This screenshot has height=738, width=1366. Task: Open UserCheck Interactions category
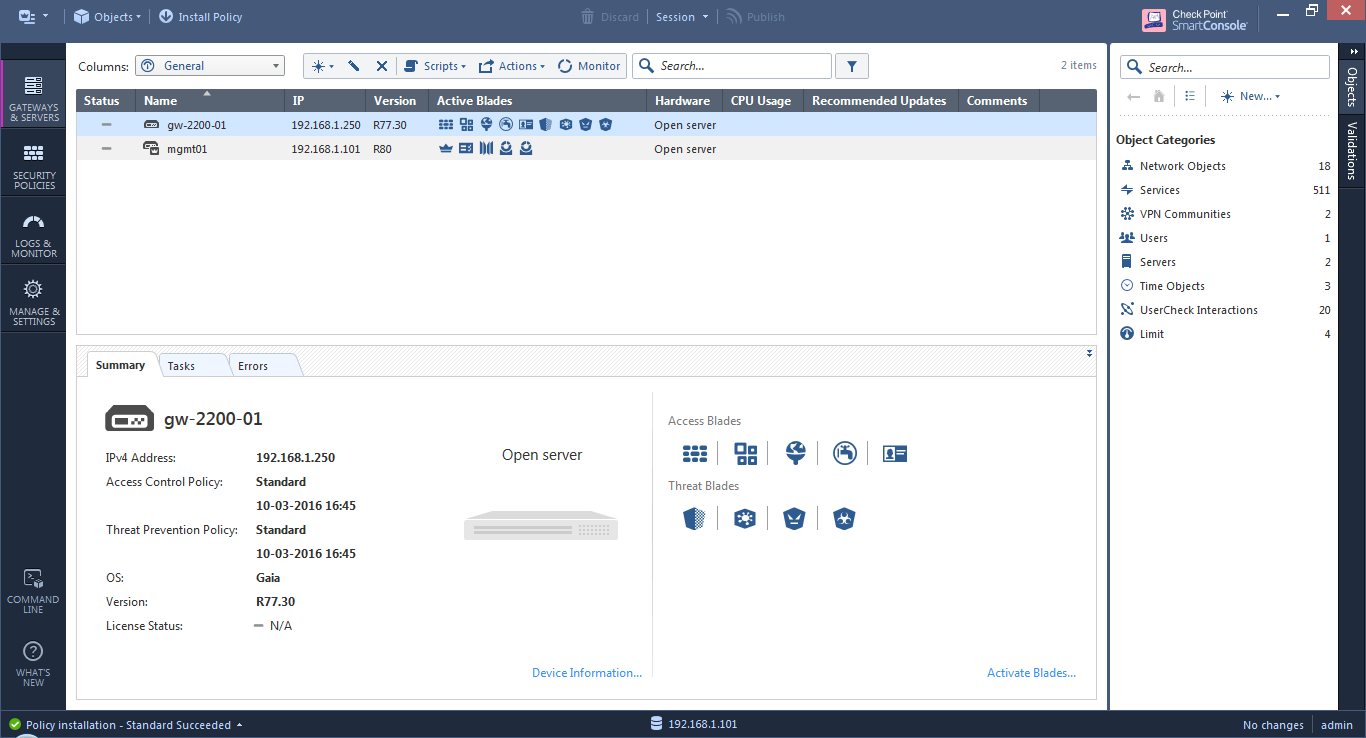(x=1225, y=310)
